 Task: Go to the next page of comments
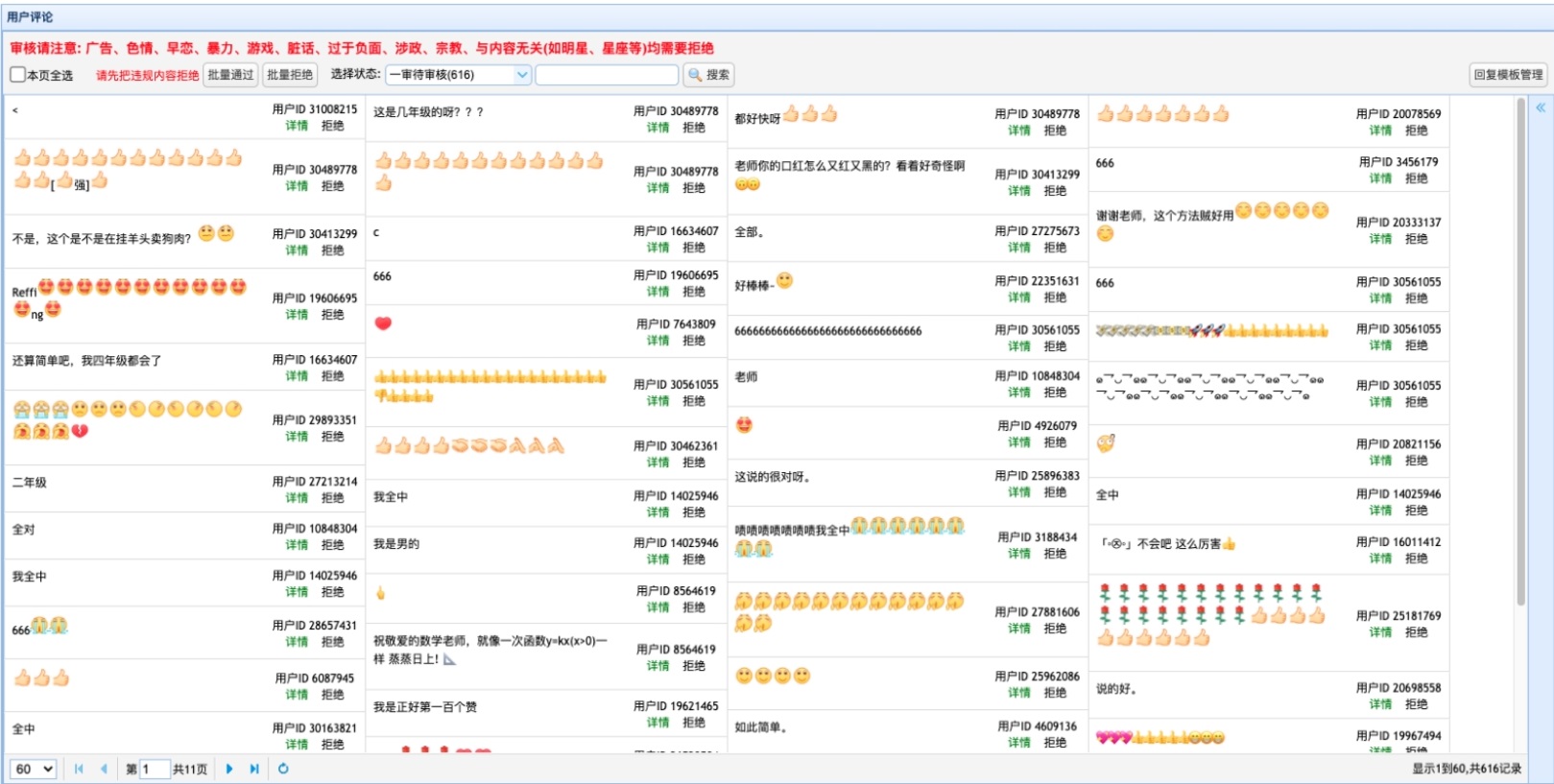pos(229,769)
